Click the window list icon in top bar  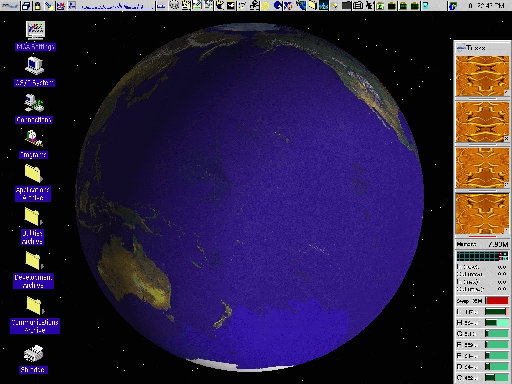click(x=26, y=5)
